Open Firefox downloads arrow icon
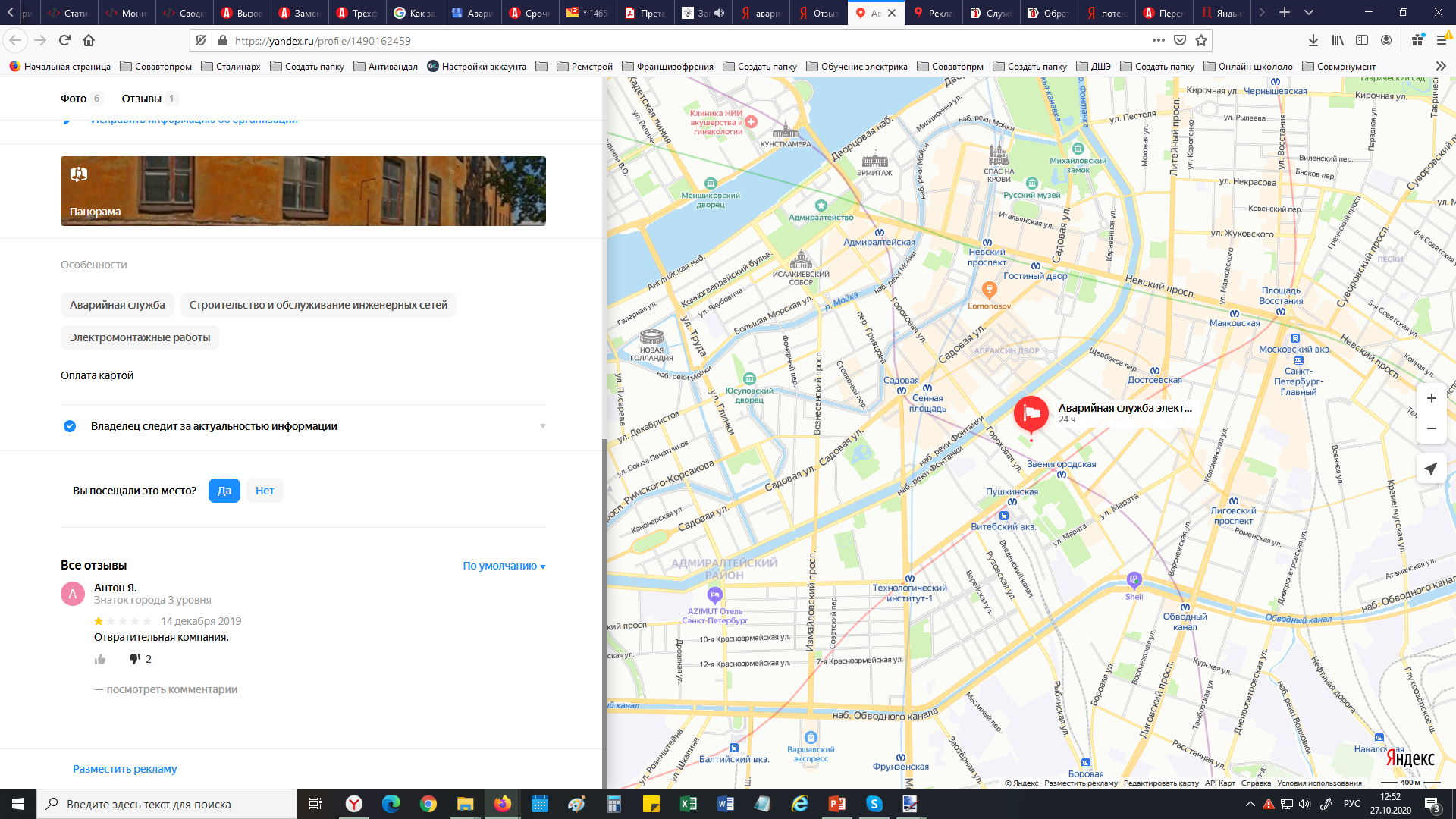The height and width of the screenshot is (819, 1456). [x=1313, y=40]
